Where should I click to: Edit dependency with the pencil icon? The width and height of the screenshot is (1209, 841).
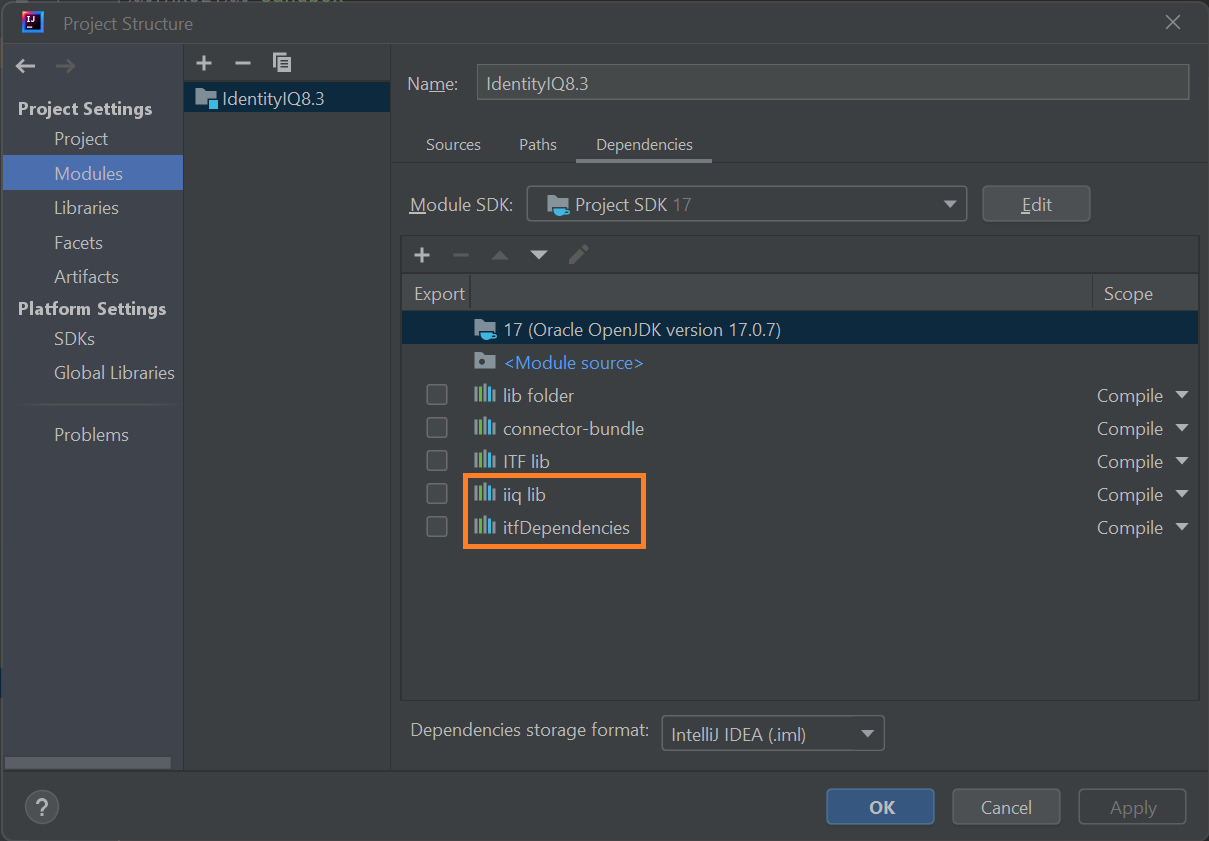(578, 255)
